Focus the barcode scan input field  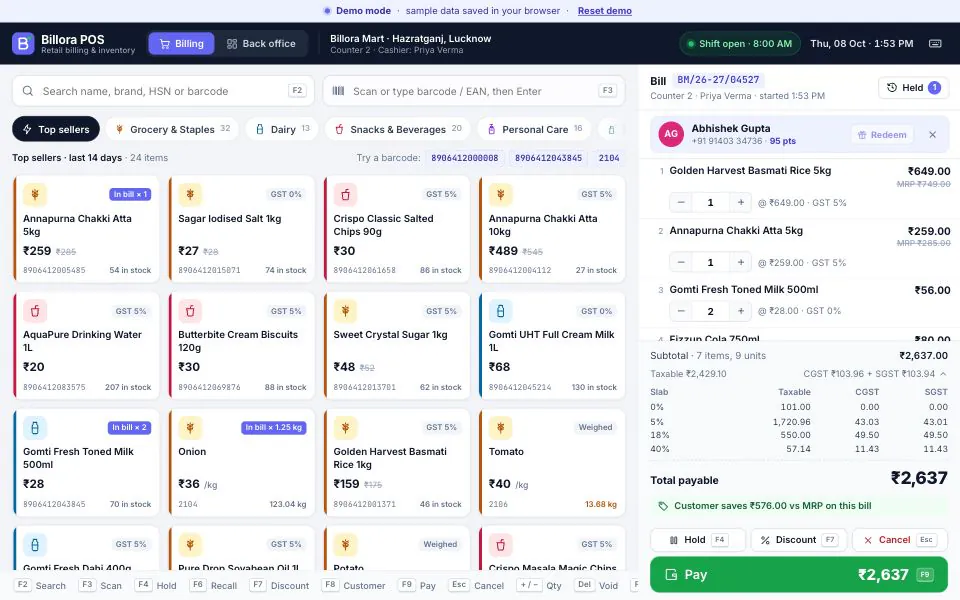pos(474,91)
